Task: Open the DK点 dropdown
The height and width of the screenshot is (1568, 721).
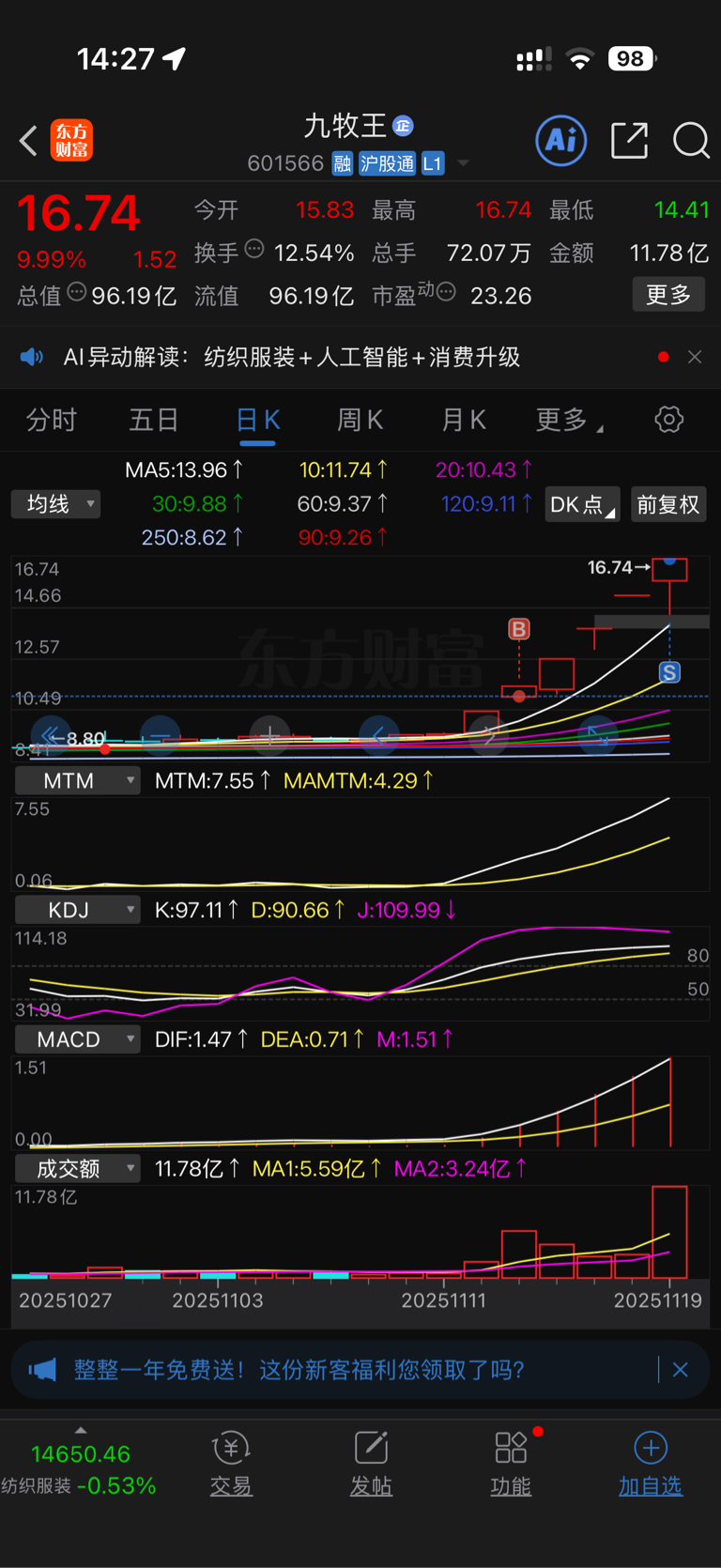Action: point(582,504)
